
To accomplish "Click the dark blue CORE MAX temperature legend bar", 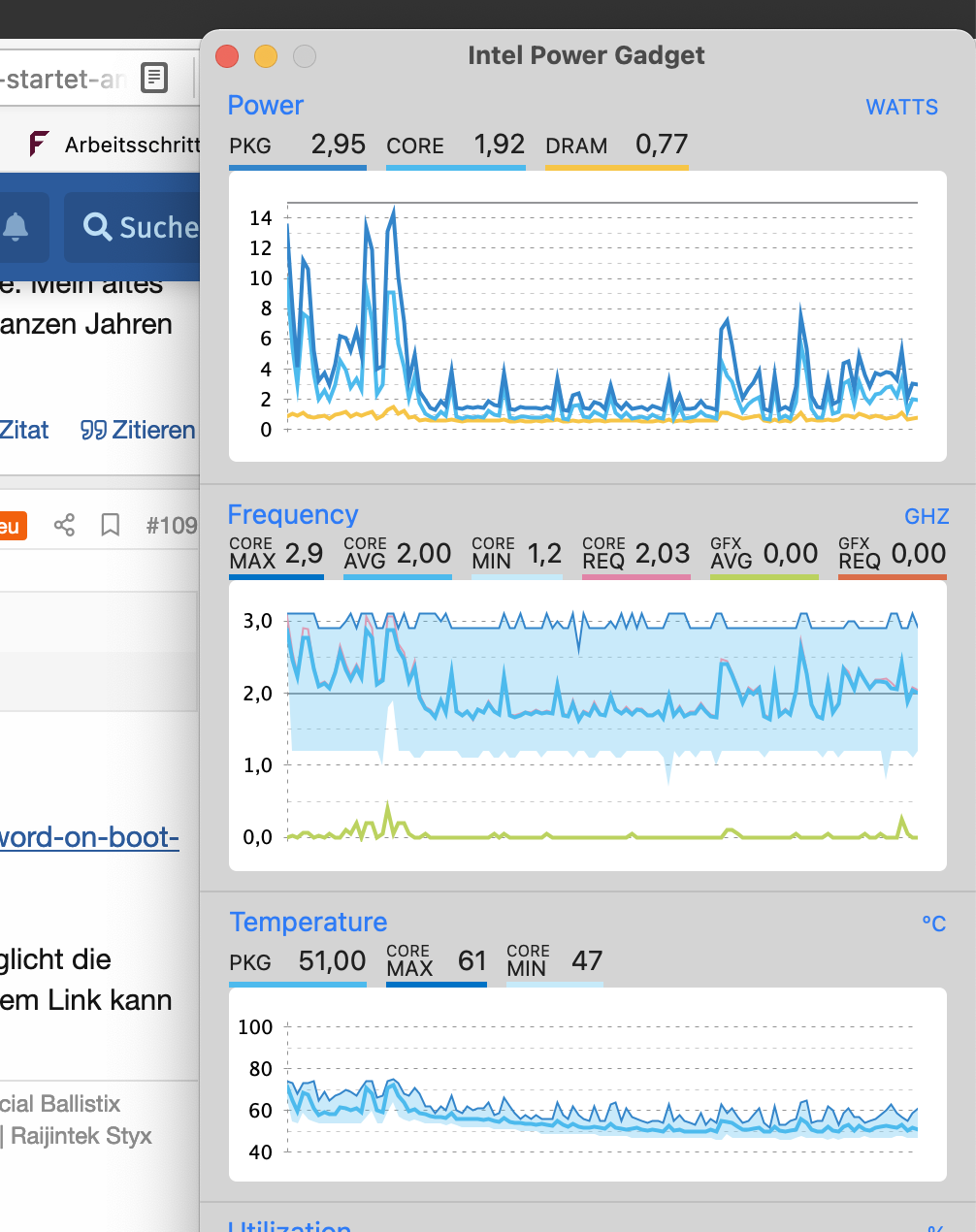I will click(437, 985).
